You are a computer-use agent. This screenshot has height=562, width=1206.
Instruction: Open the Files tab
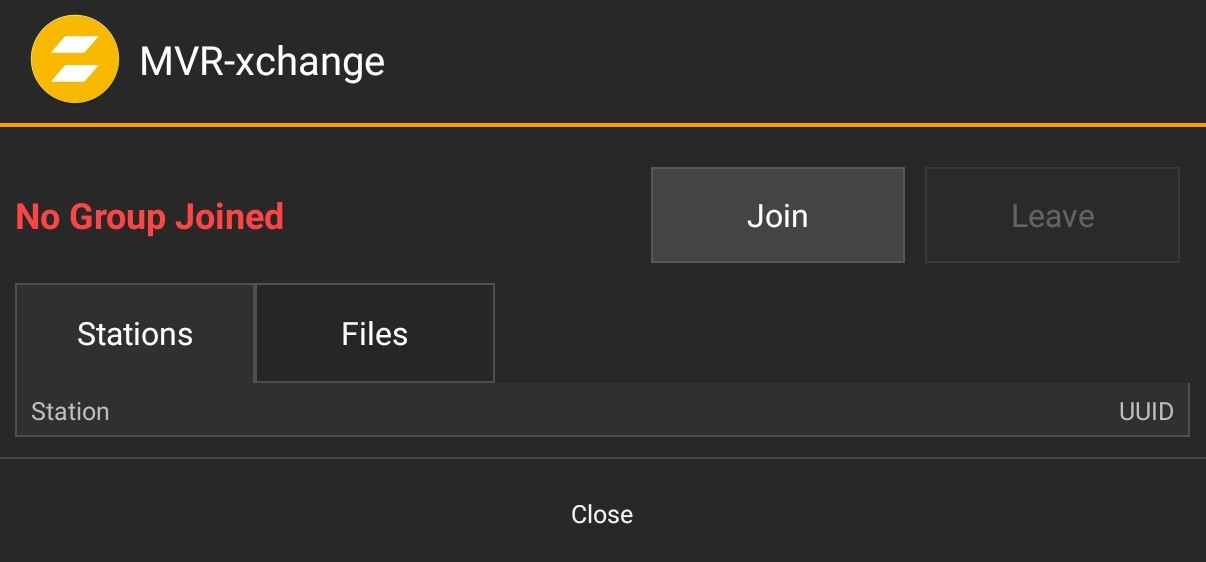(375, 333)
